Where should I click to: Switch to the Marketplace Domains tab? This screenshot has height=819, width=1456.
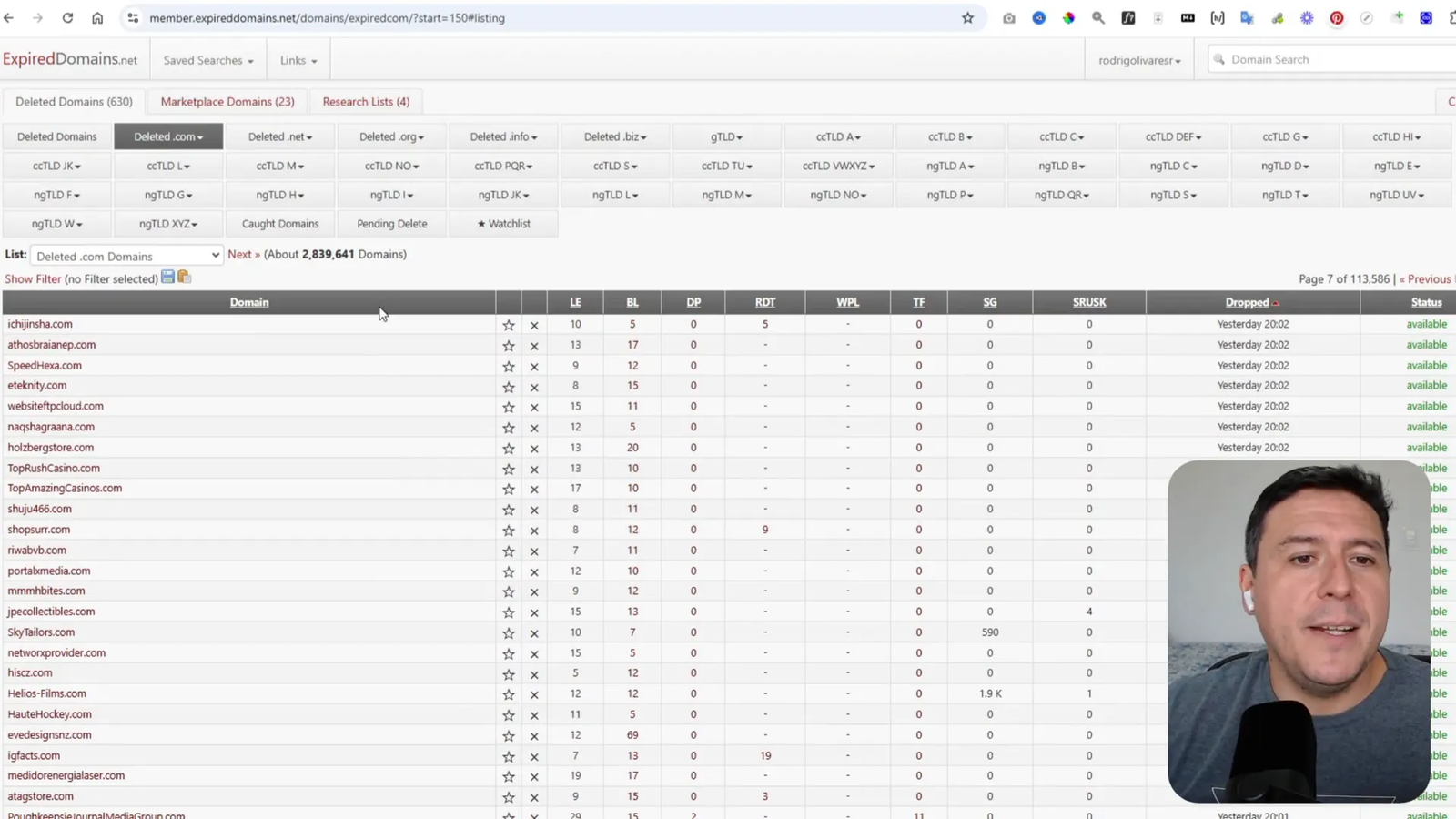227,102
